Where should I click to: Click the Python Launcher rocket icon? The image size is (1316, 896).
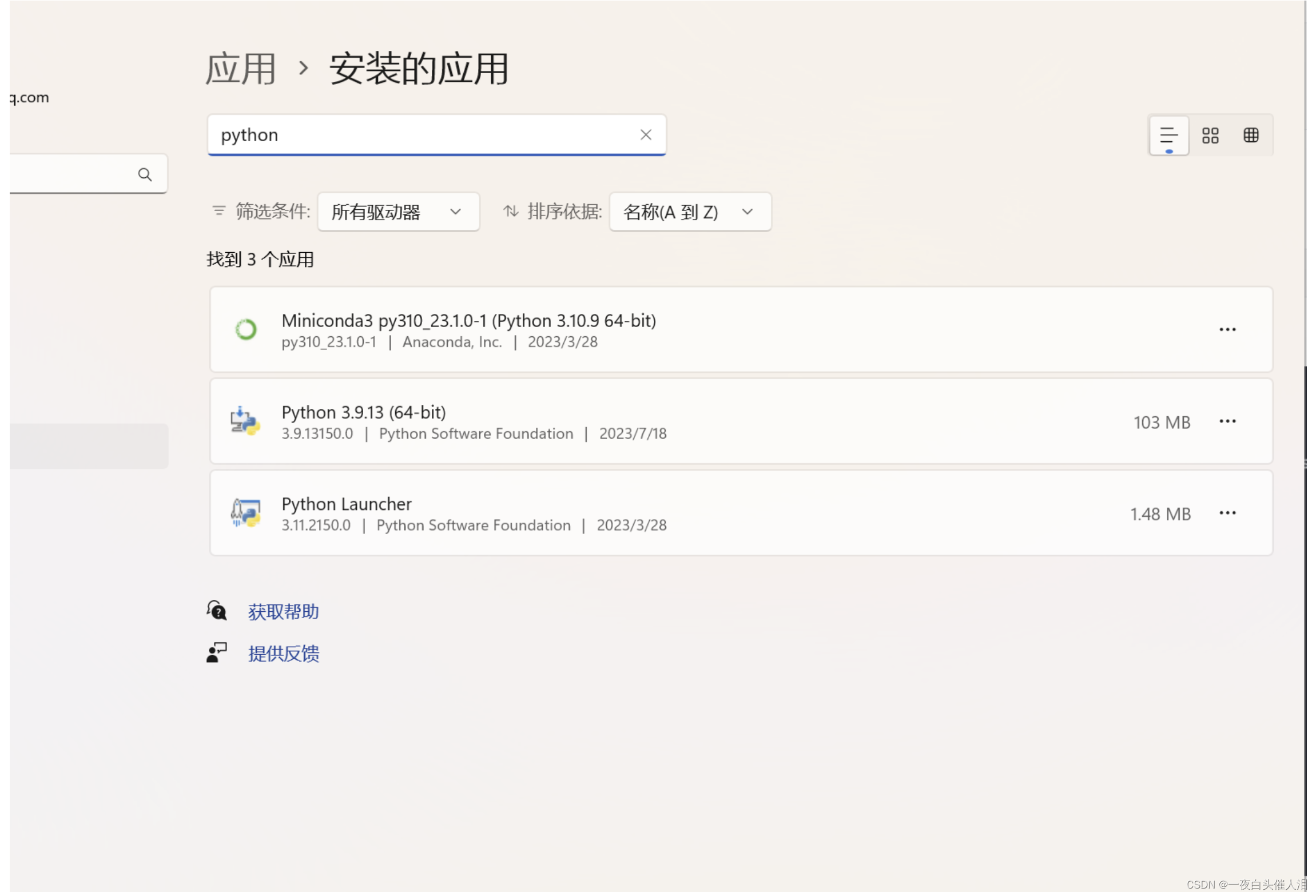click(x=245, y=513)
